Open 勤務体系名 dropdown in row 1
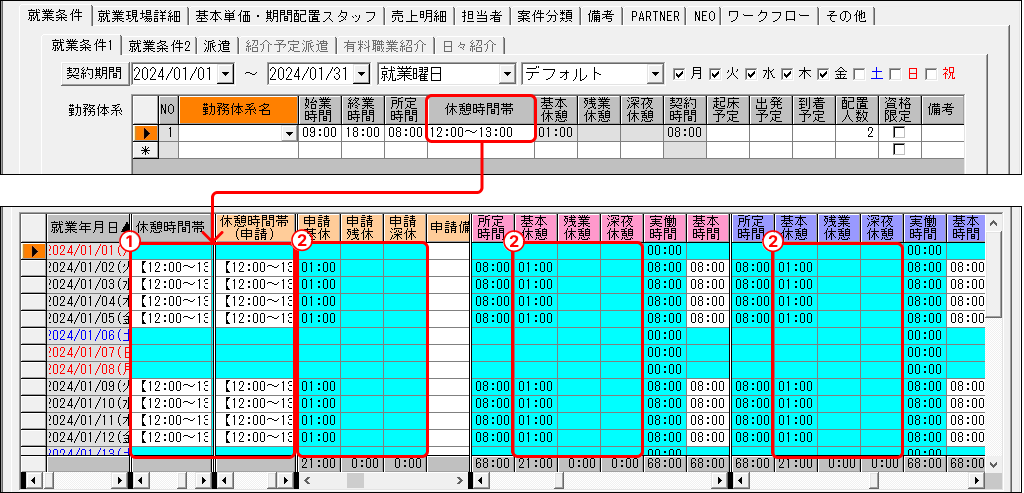 click(289, 133)
